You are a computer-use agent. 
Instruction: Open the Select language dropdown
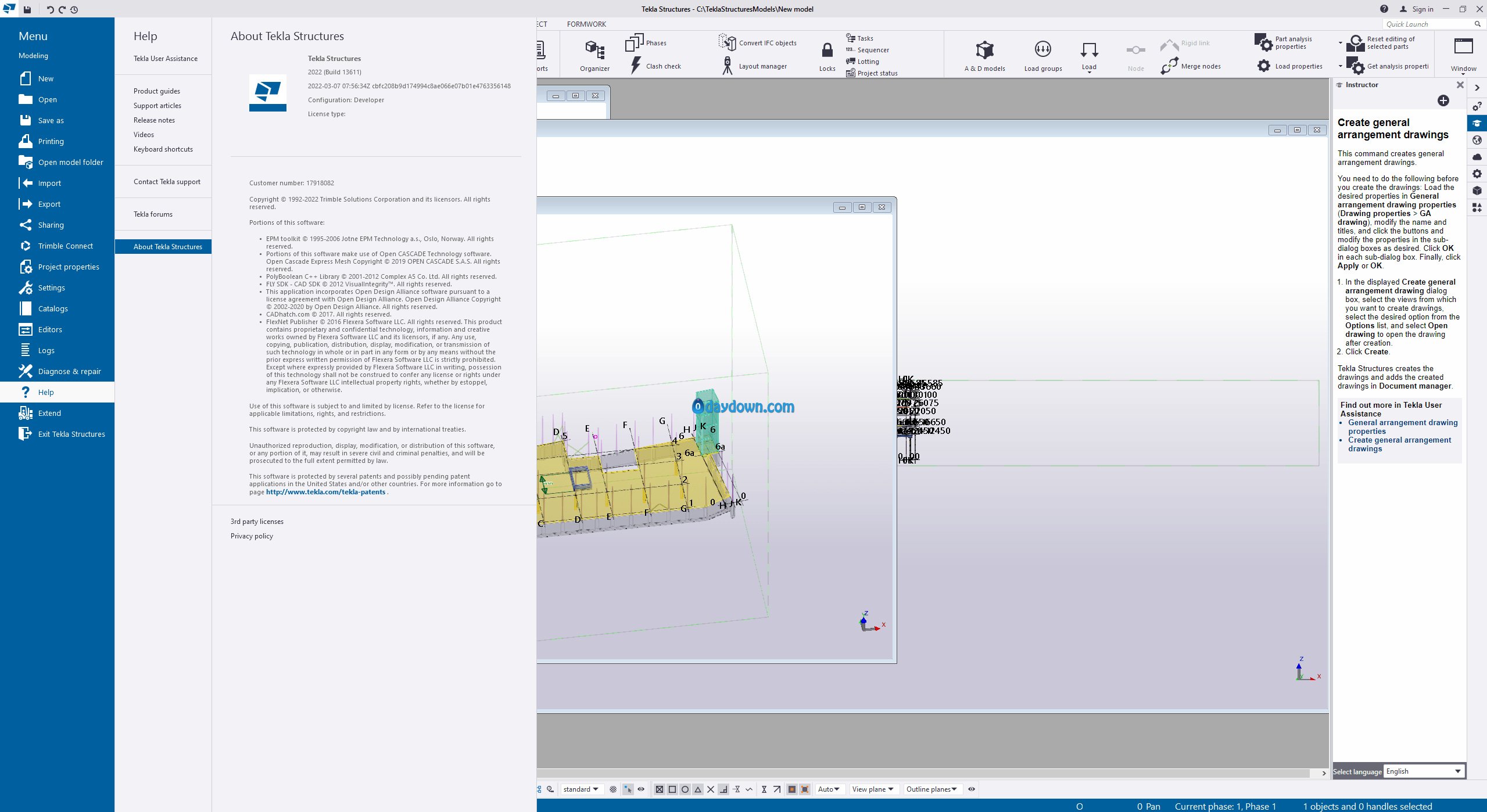[x=1423, y=771]
